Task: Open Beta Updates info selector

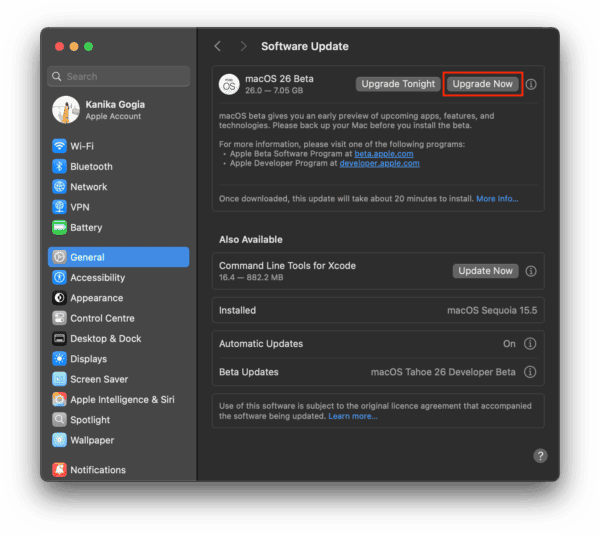Action: click(x=531, y=372)
